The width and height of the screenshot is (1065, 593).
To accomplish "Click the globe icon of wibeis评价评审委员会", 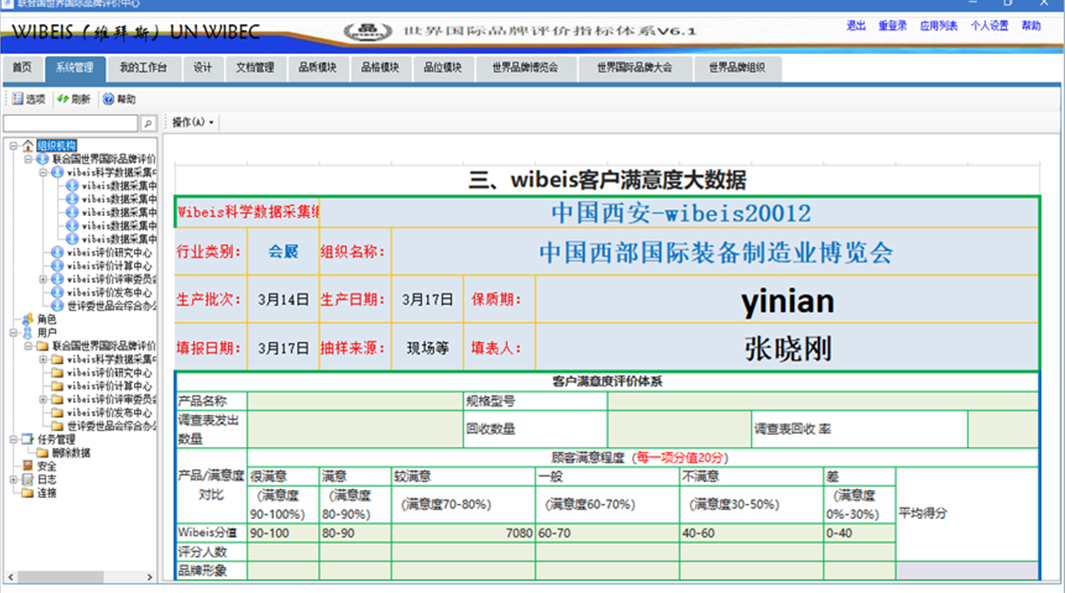I will [x=58, y=279].
